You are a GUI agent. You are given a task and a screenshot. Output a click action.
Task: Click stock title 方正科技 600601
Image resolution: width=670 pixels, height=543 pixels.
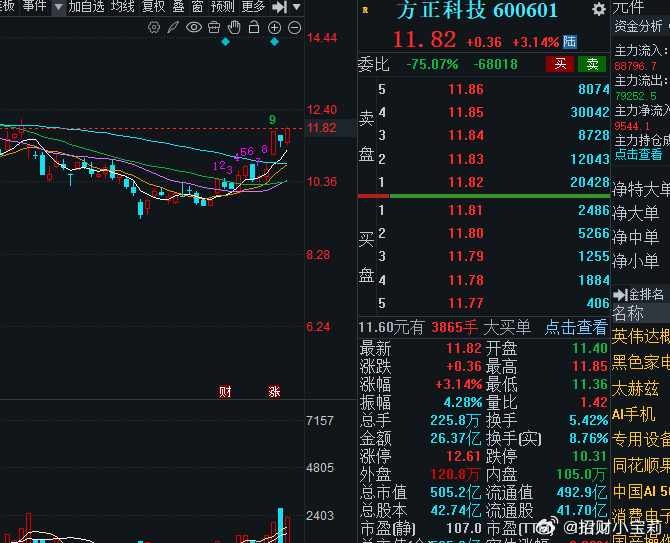pos(477,10)
